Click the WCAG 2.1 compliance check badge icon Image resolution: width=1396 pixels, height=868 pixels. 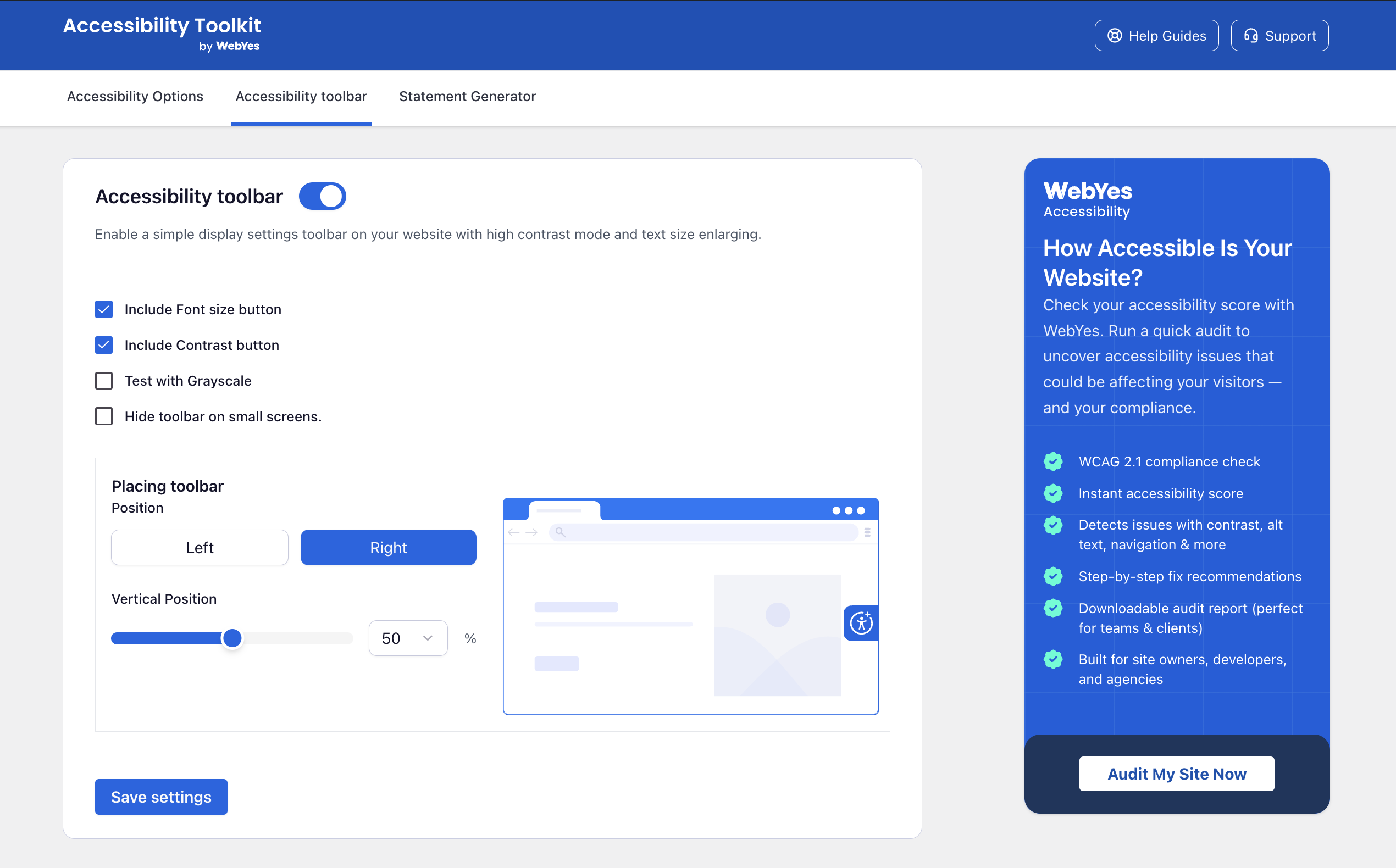coord(1053,461)
